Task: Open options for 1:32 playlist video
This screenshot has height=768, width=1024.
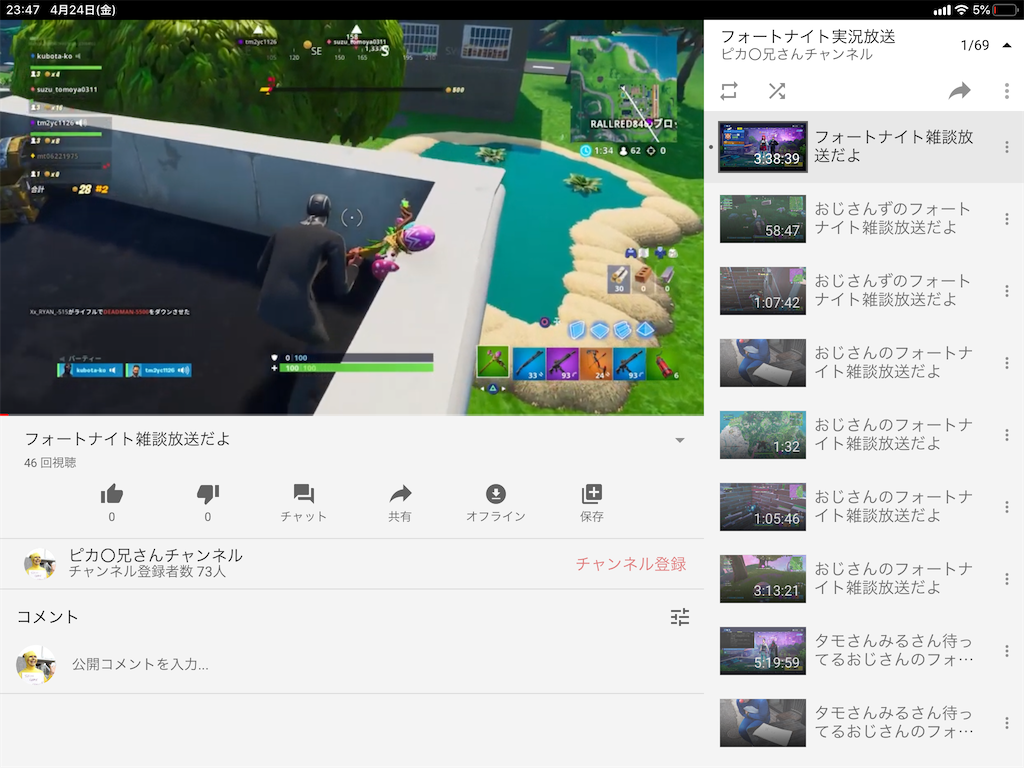Action: coord(1006,436)
